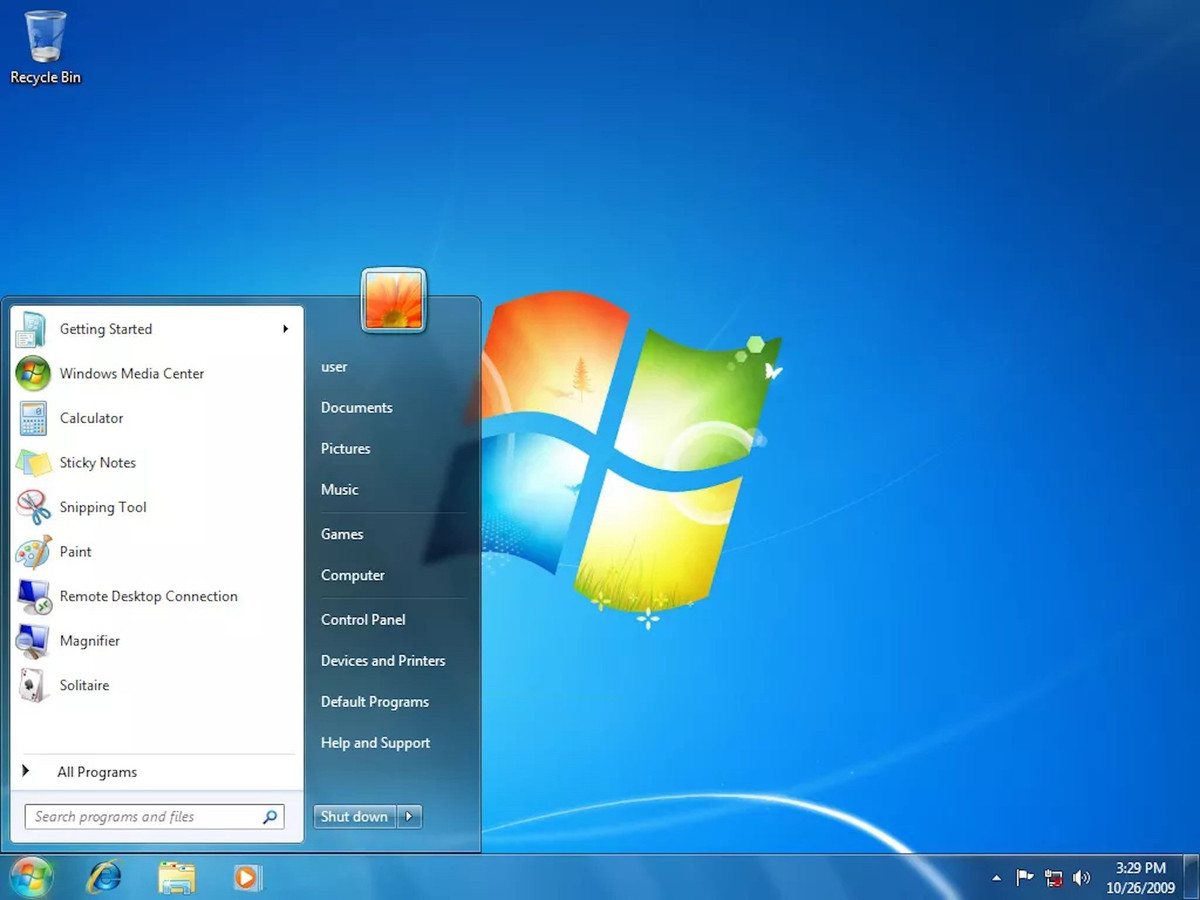The image size is (1200, 900).
Task: Launch Remote Desktop Connection
Action: tap(148, 596)
